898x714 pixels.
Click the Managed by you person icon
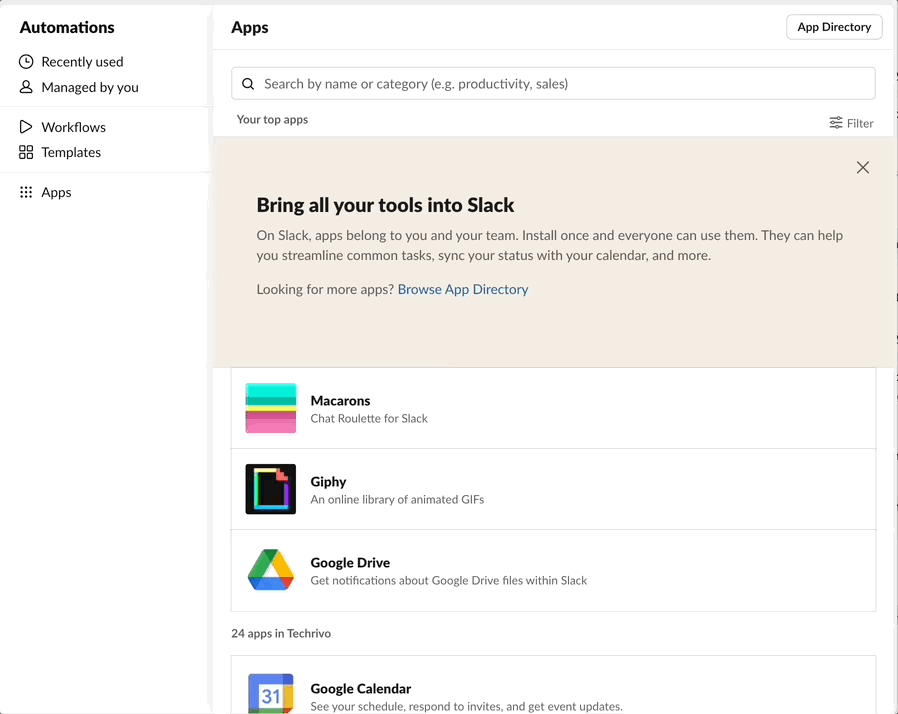tap(26, 87)
